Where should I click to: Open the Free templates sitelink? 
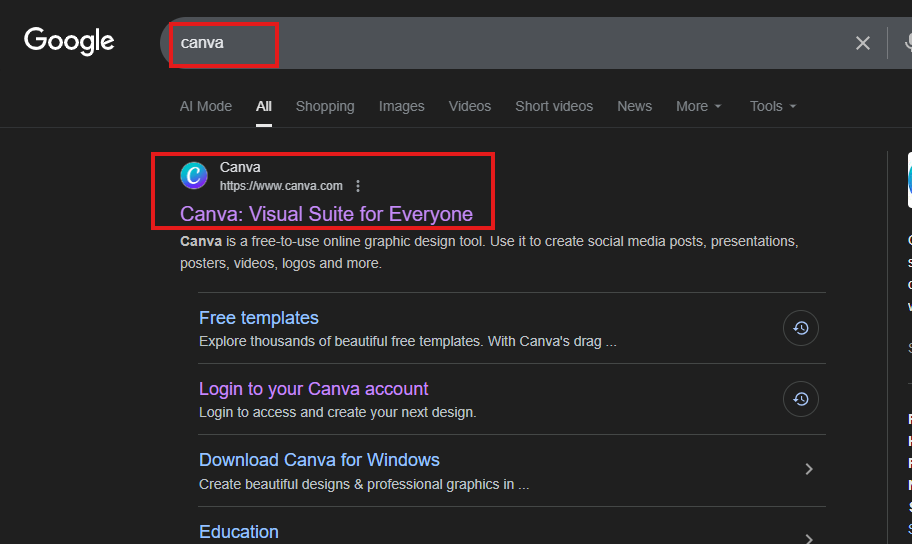pyautogui.click(x=259, y=318)
